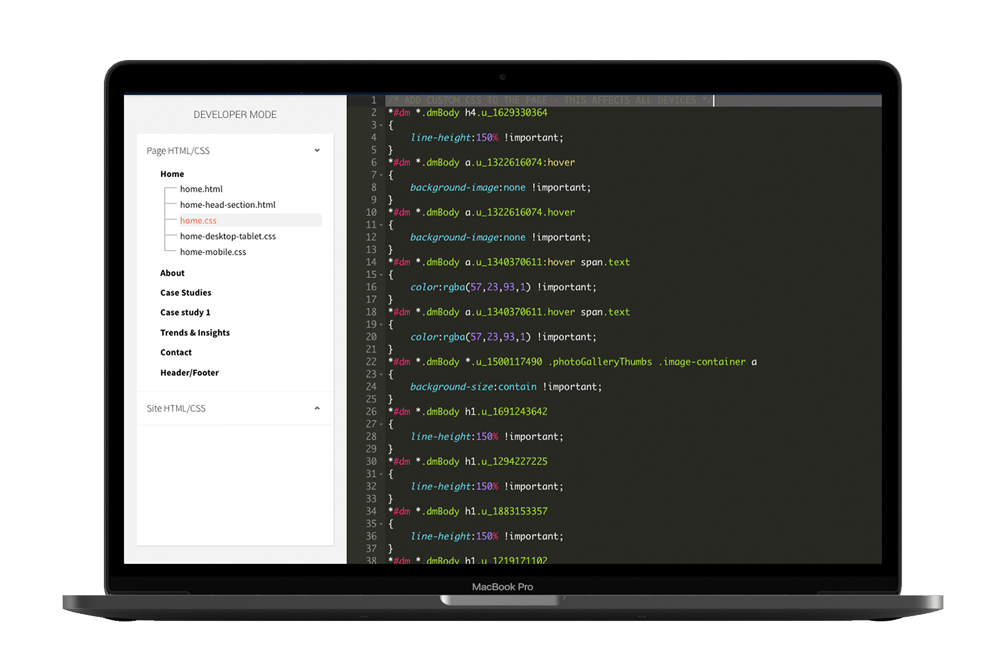Screen dimensions: 1000x656
Task: Click the h4.u_1629330364 selector on line 2
Action: point(506,112)
